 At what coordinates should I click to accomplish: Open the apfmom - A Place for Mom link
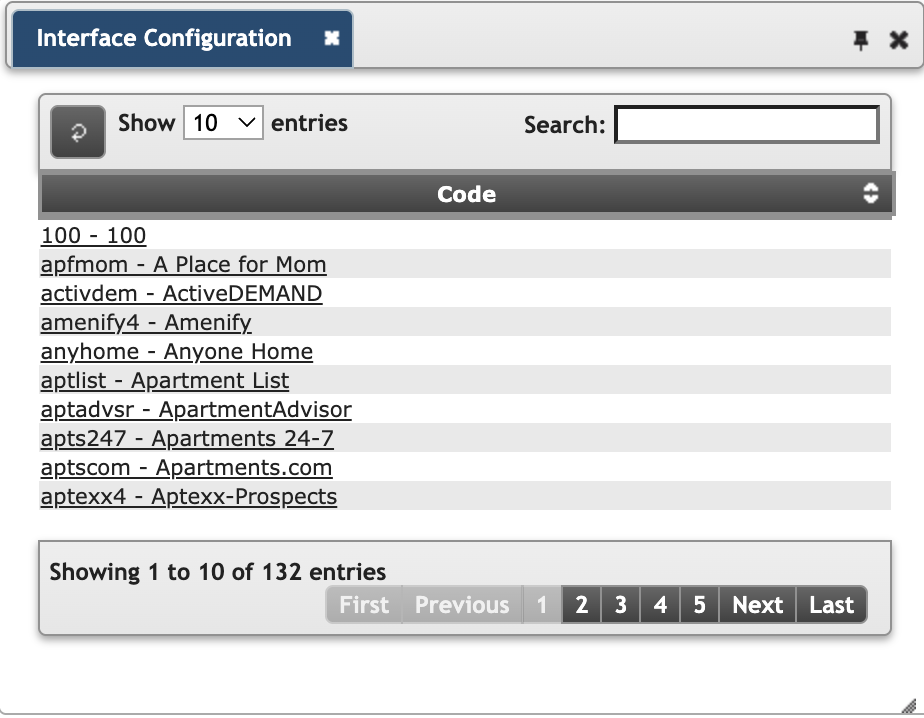[x=183, y=265]
